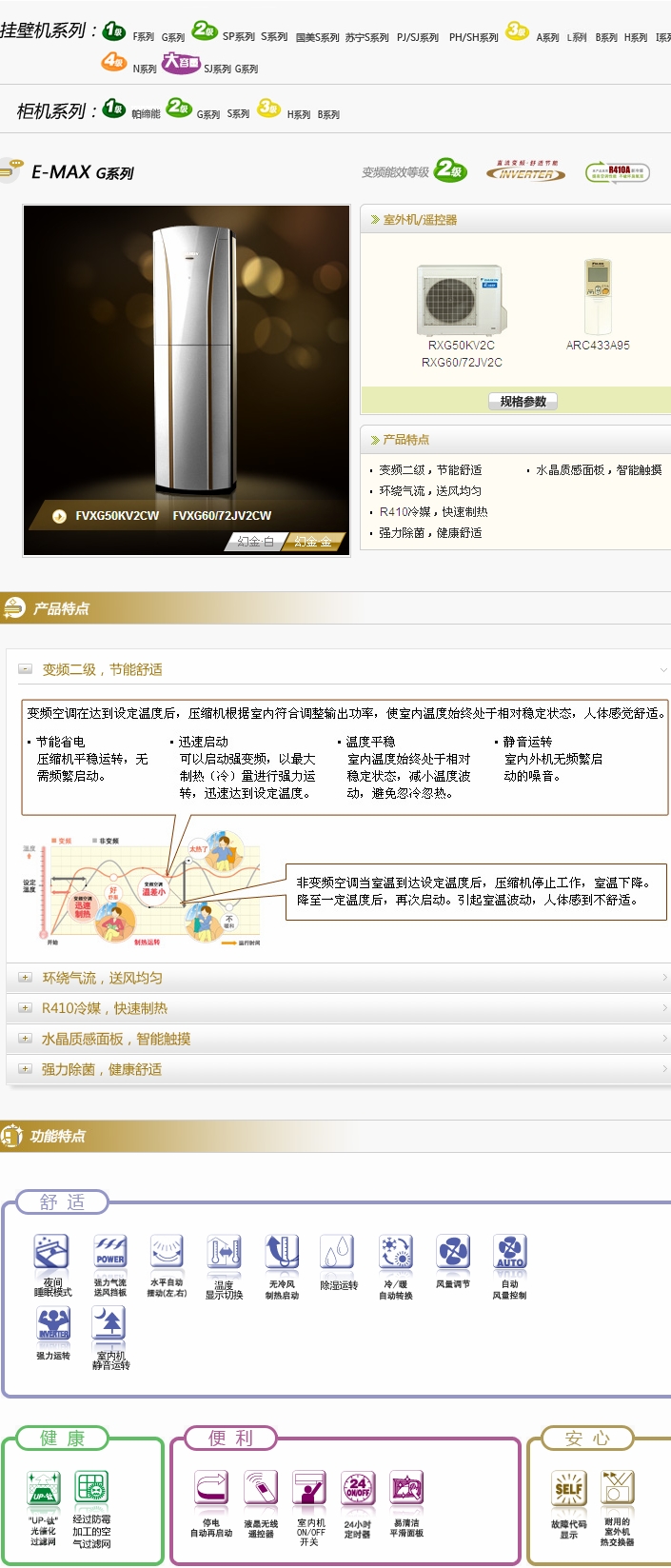The image size is (671, 1568).
Task: Click the 强力气流 POWER icon
Action: (109, 1252)
